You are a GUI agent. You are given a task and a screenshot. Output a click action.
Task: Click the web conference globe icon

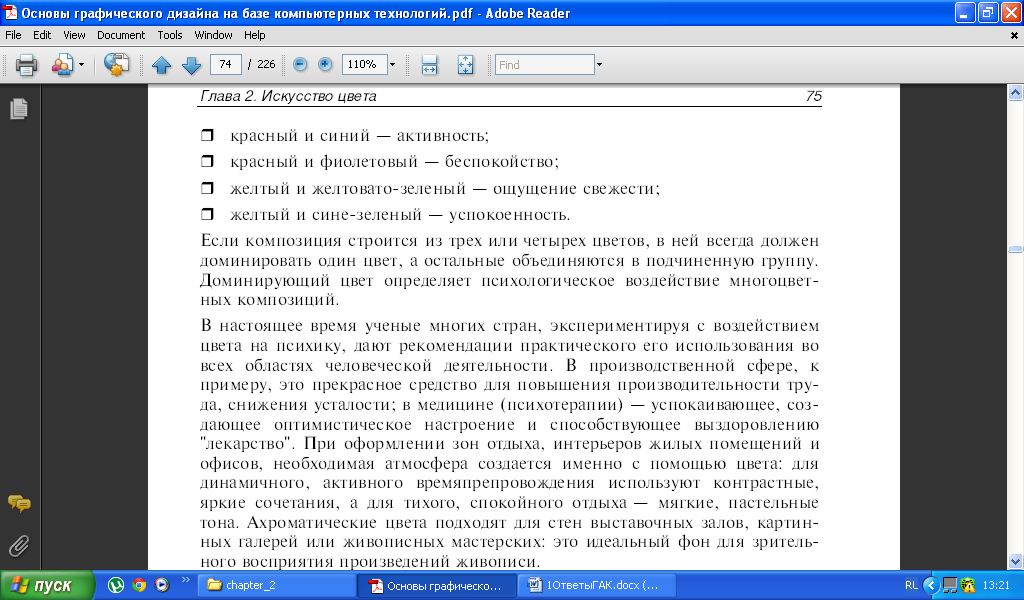pos(116,65)
